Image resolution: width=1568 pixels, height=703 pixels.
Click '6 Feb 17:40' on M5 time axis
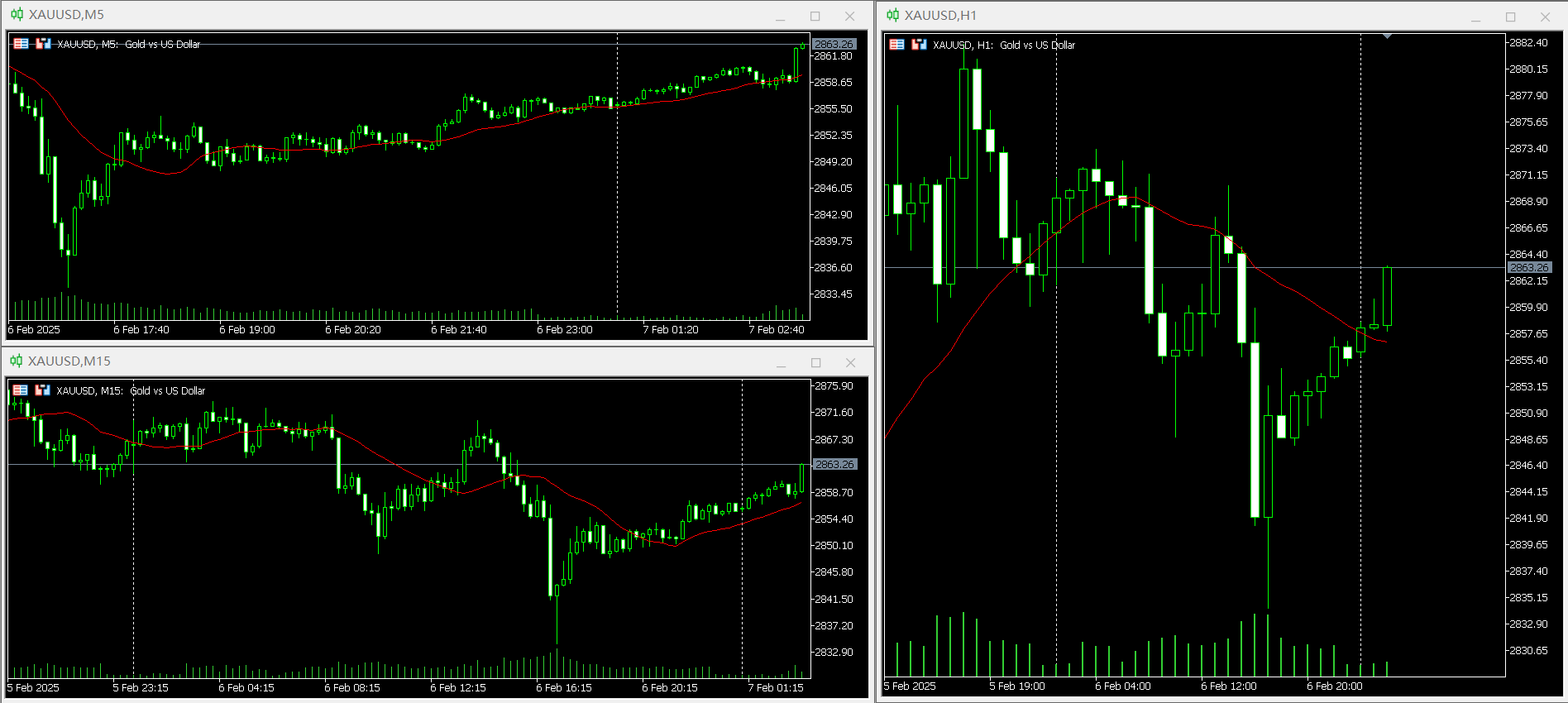[x=141, y=330]
